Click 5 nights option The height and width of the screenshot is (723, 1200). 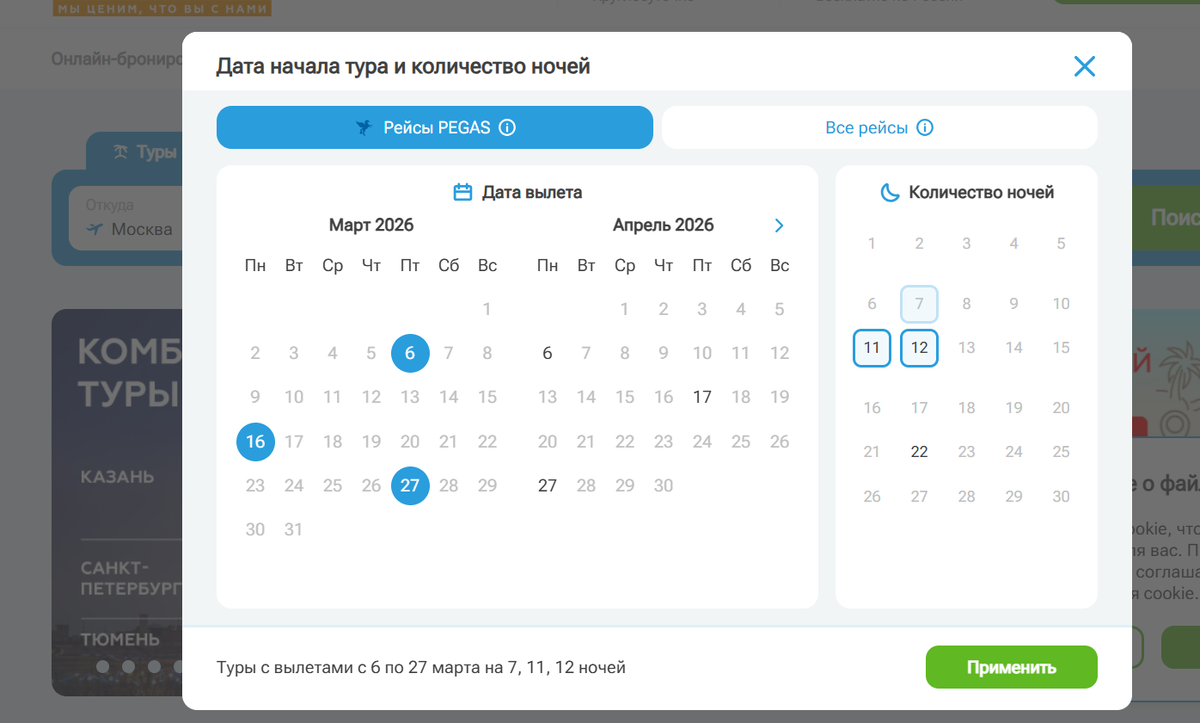[1061, 243]
